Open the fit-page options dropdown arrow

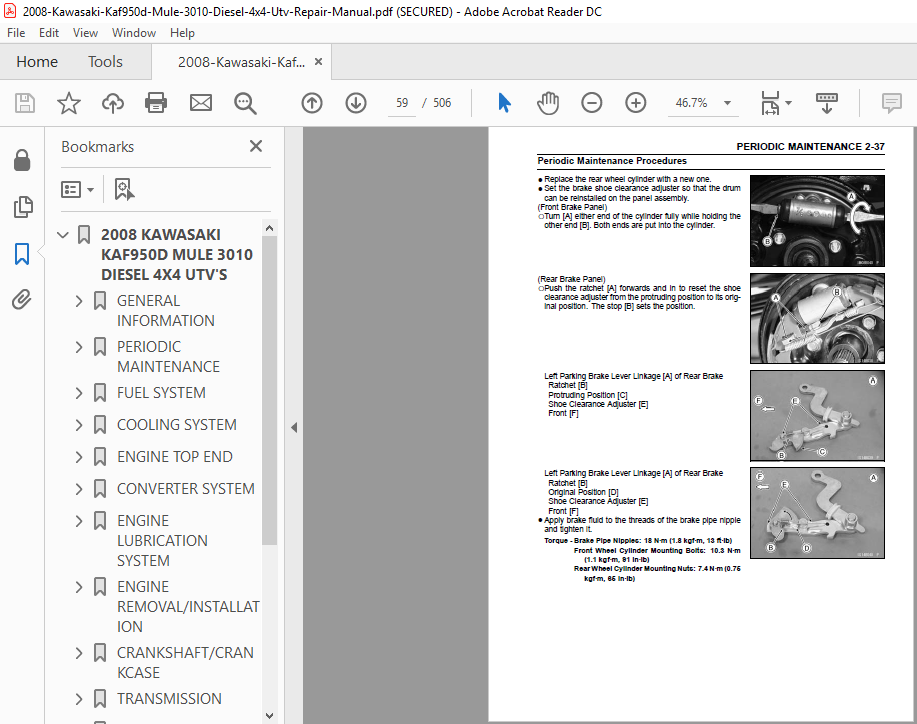click(788, 103)
